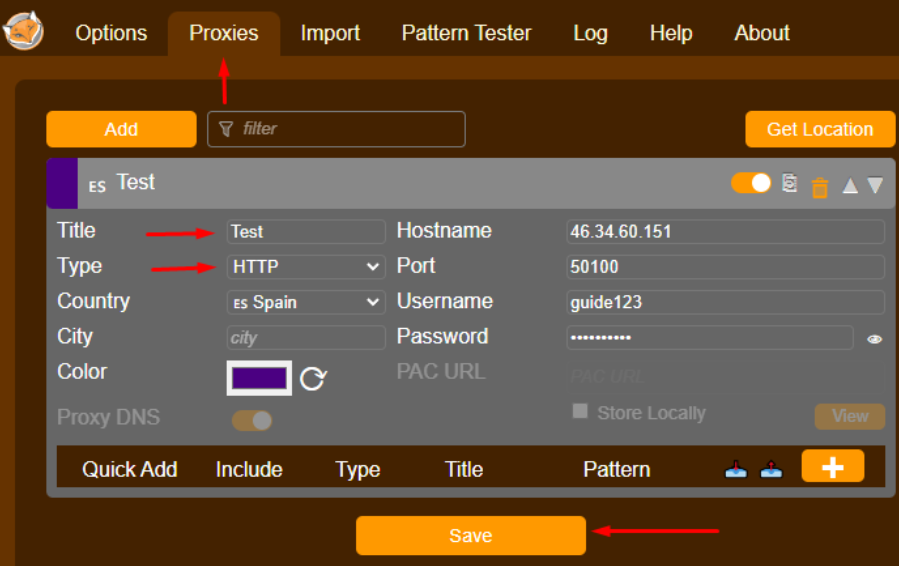The height and width of the screenshot is (566, 899).
Task: Check the Store Locally checkbox
Action: 580,411
